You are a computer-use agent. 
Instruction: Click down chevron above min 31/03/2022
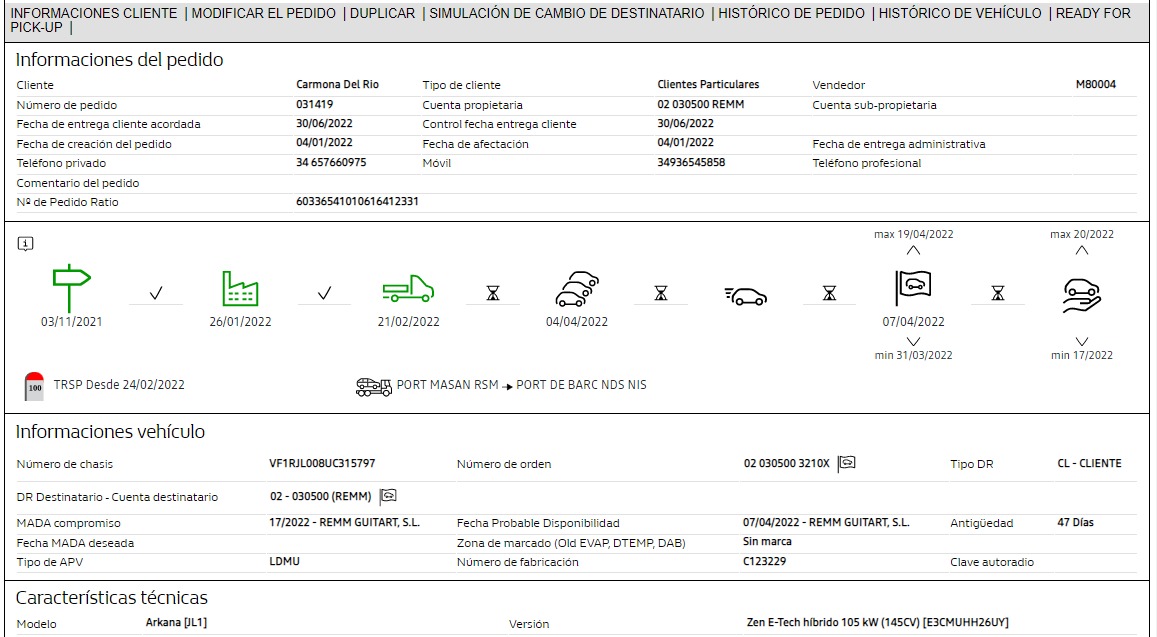pos(913,341)
